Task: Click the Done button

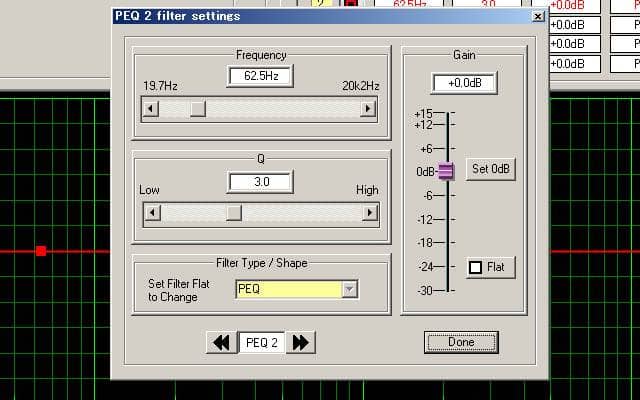Action: [x=461, y=342]
